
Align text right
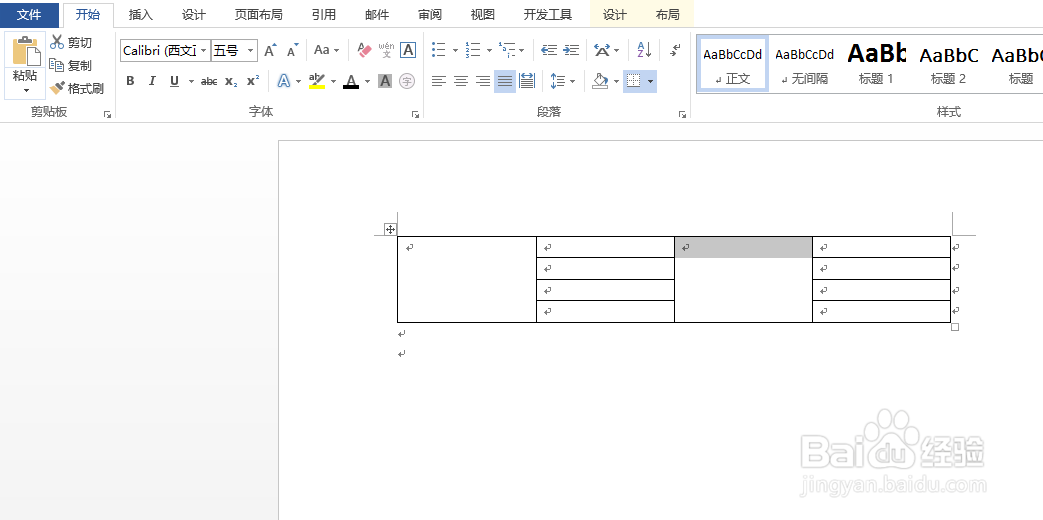(x=483, y=81)
